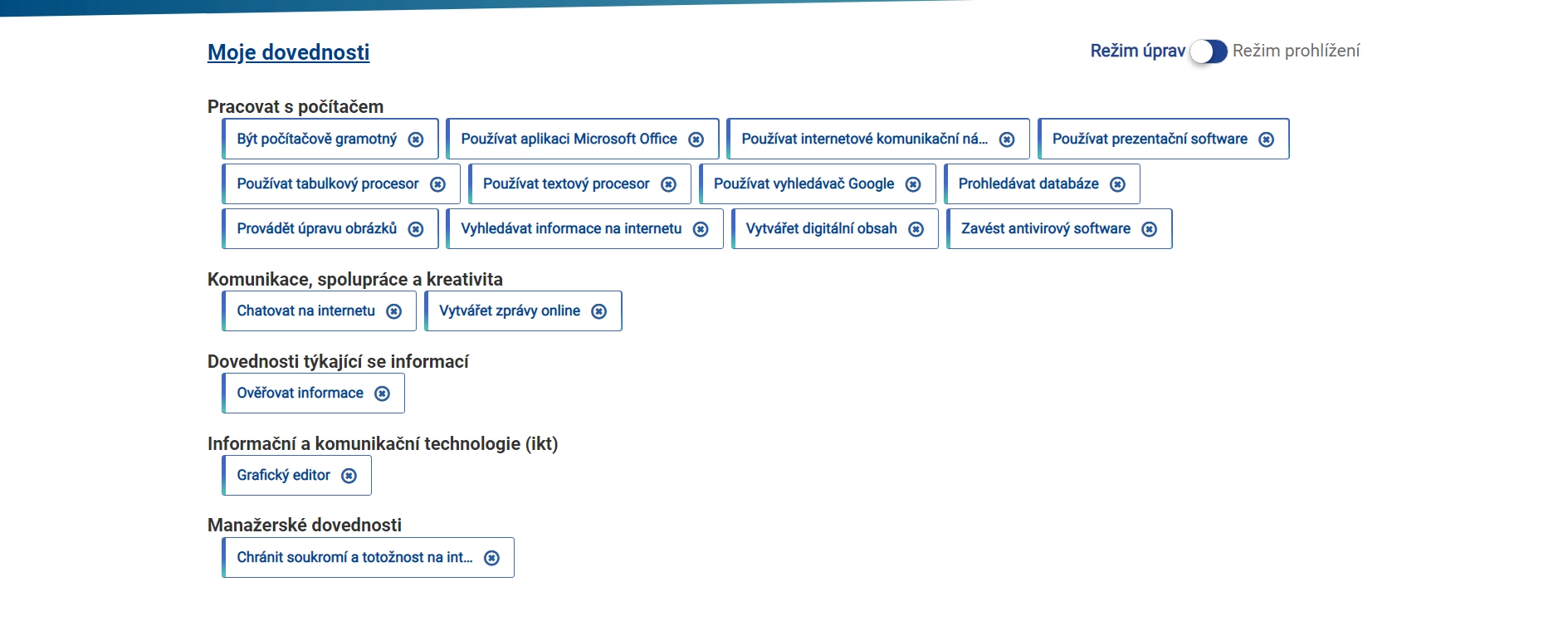1568x621 pixels.
Task: Select the 'Používat textový procesor' skill tag
Action: pyautogui.click(x=566, y=183)
